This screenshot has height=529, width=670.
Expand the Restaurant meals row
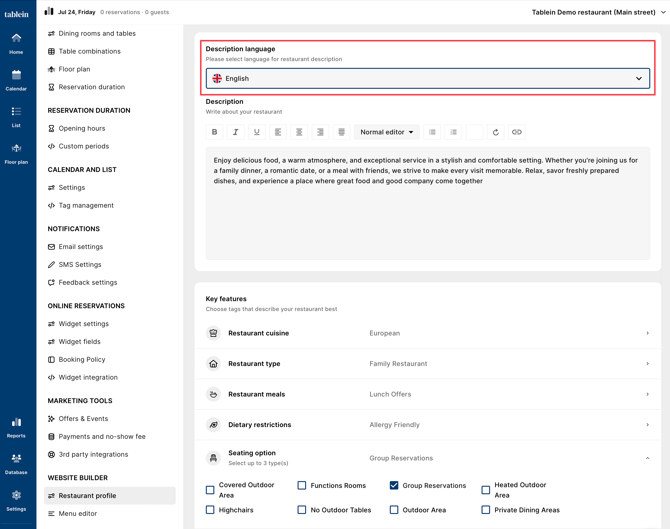click(x=428, y=394)
